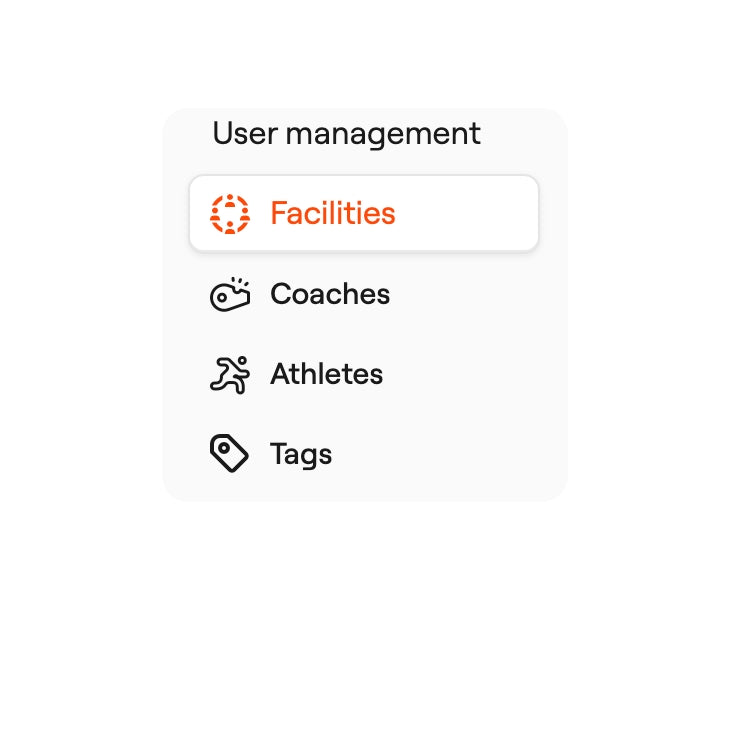Screen dimensions: 730x730
Task: Click the User management heading
Action: 346,133
